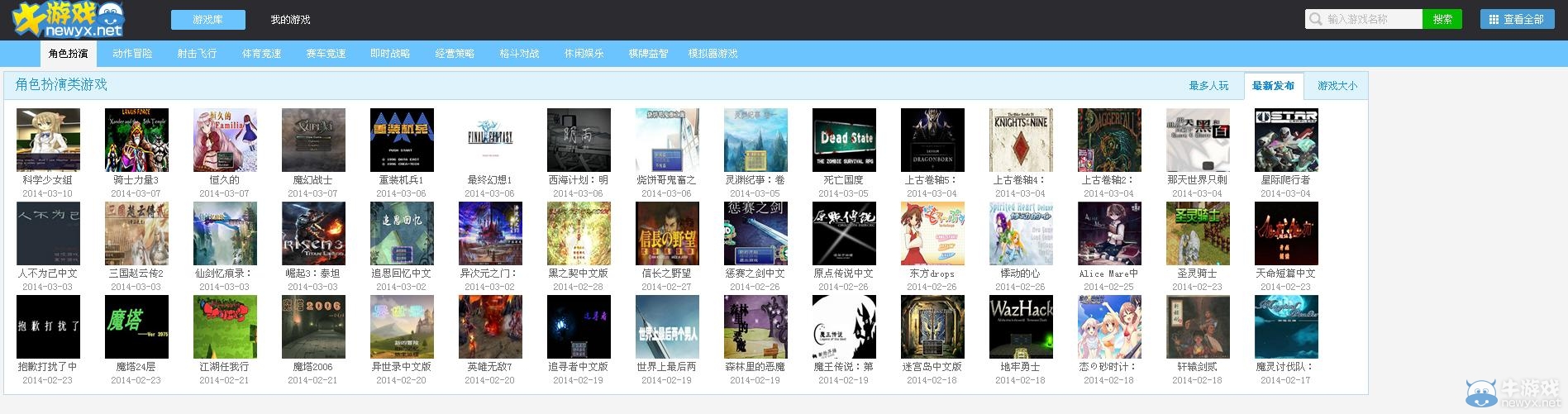Open the 骑士力量3 game icon
The image size is (1568, 414).
136,140
